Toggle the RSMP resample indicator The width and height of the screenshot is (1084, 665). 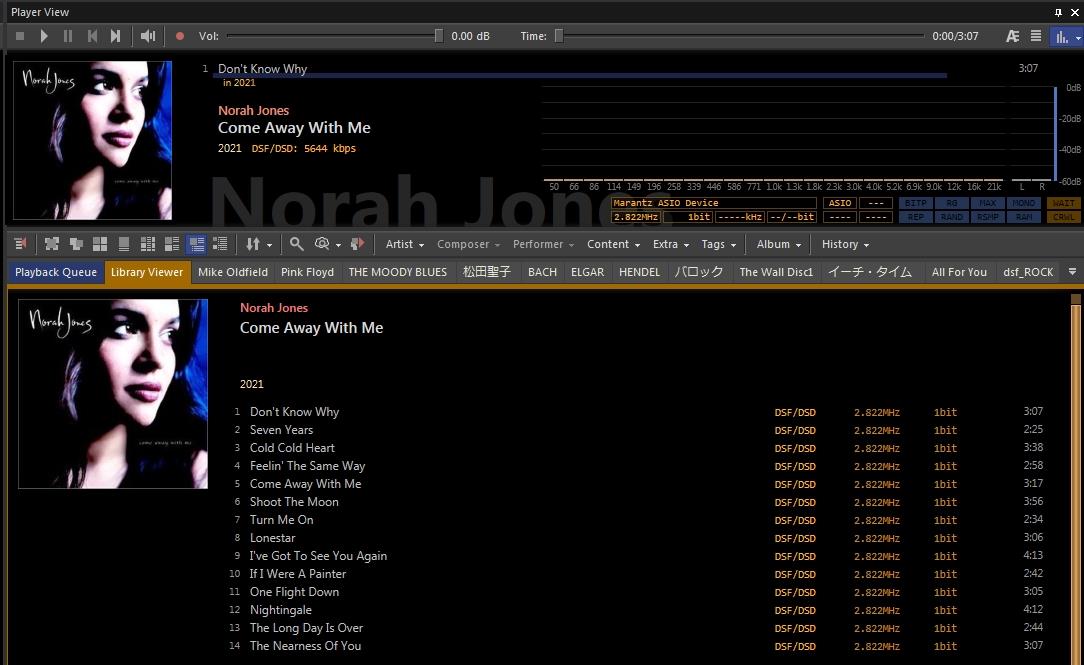[x=987, y=216]
